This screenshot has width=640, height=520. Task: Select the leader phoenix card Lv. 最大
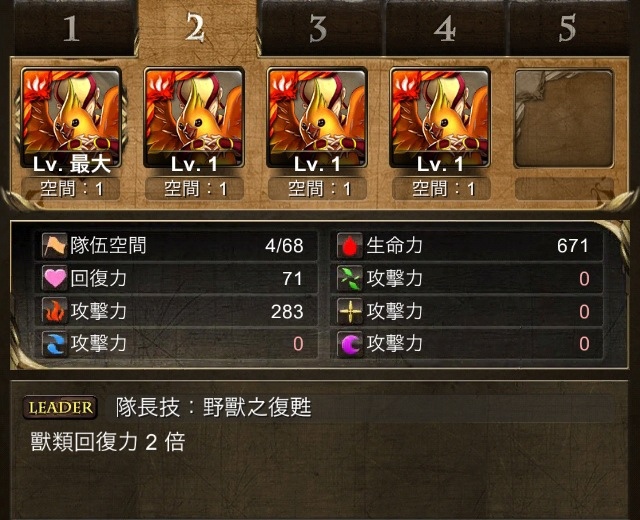coord(71,118)
